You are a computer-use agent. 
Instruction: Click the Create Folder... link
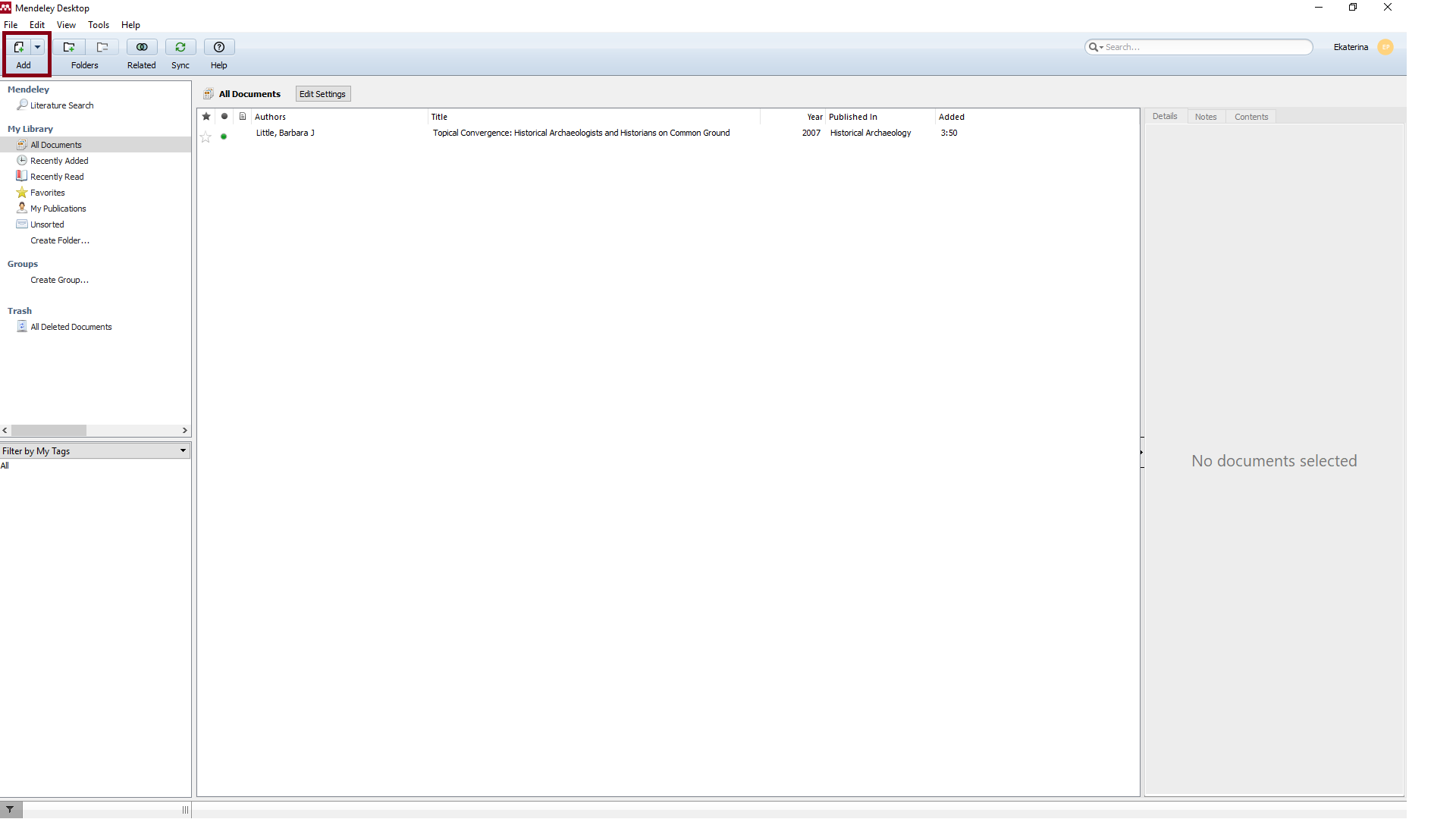point(60,240)
